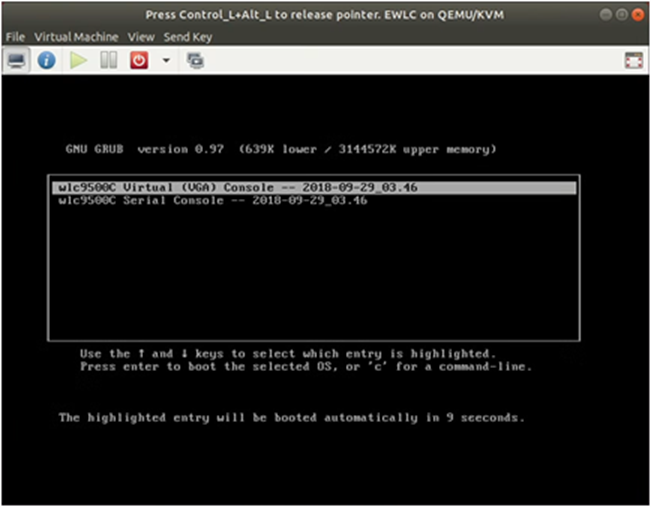651x507 pixels.
Task: Open the Virtual Machine menu
Action: [76, 37]
